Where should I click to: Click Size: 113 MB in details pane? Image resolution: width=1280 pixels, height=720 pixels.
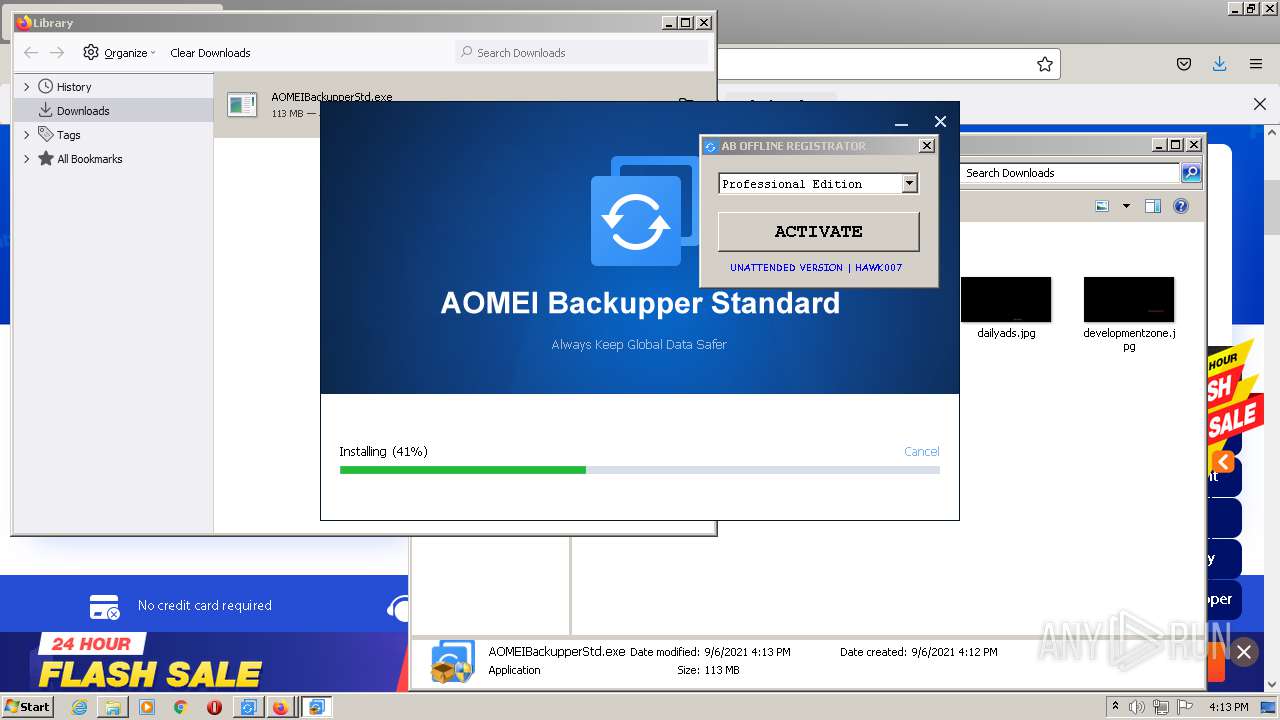tap(708, 670)
